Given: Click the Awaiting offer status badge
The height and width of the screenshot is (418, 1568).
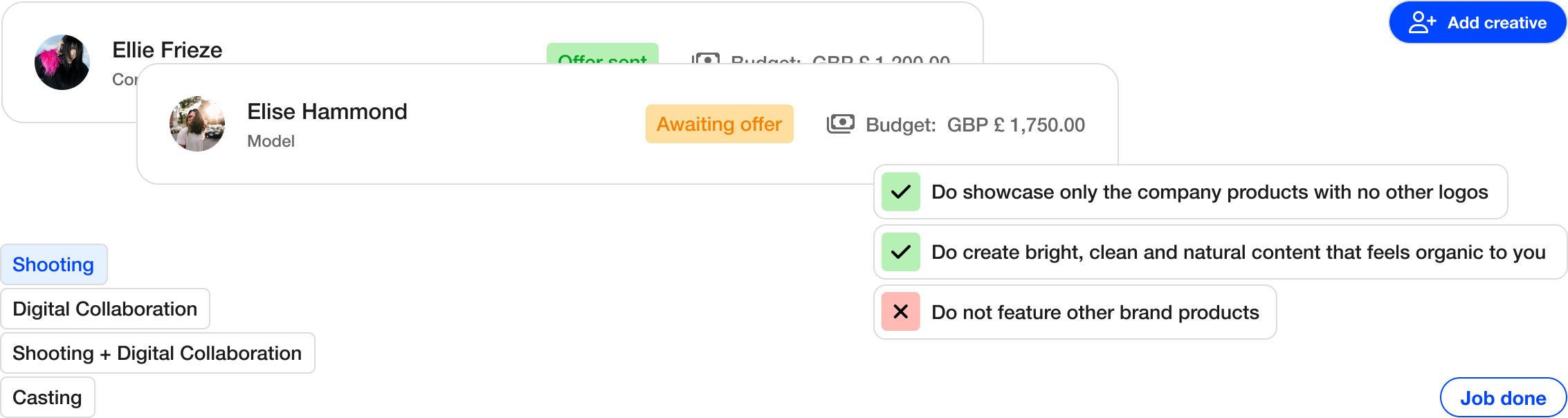Looking at the screenshot, I should pyautogui.click(x=719, y=124).
